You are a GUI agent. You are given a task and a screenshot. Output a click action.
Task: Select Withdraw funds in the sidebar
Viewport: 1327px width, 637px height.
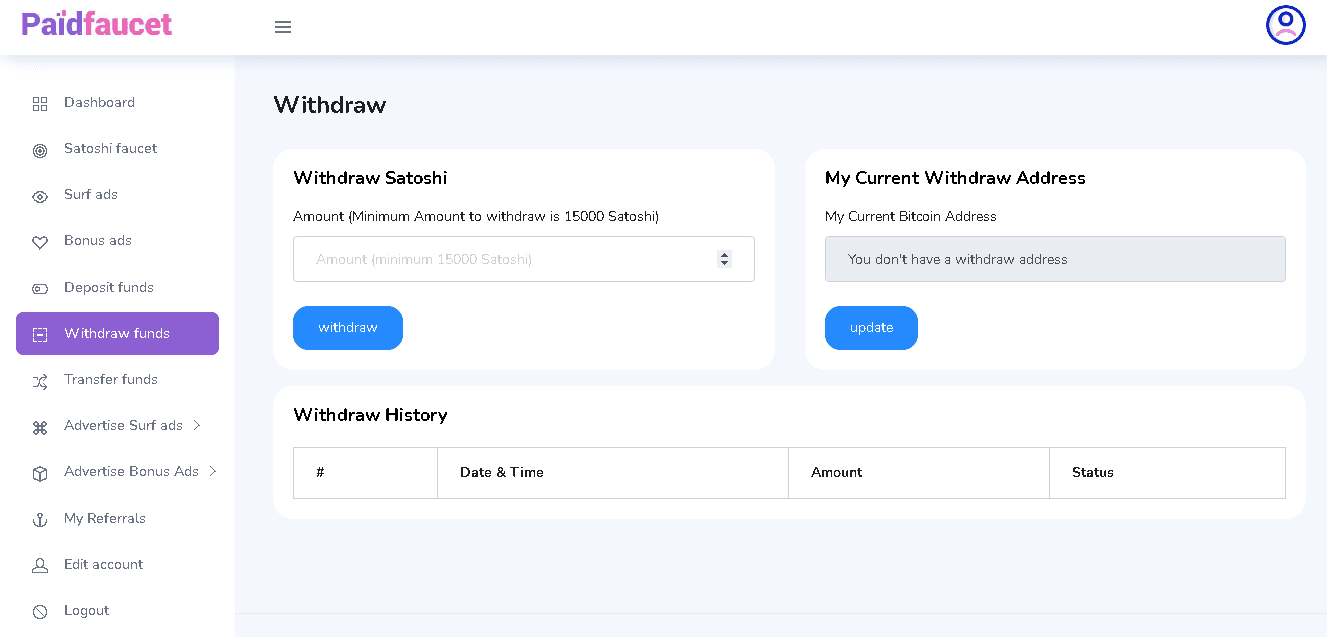[117, 334]
